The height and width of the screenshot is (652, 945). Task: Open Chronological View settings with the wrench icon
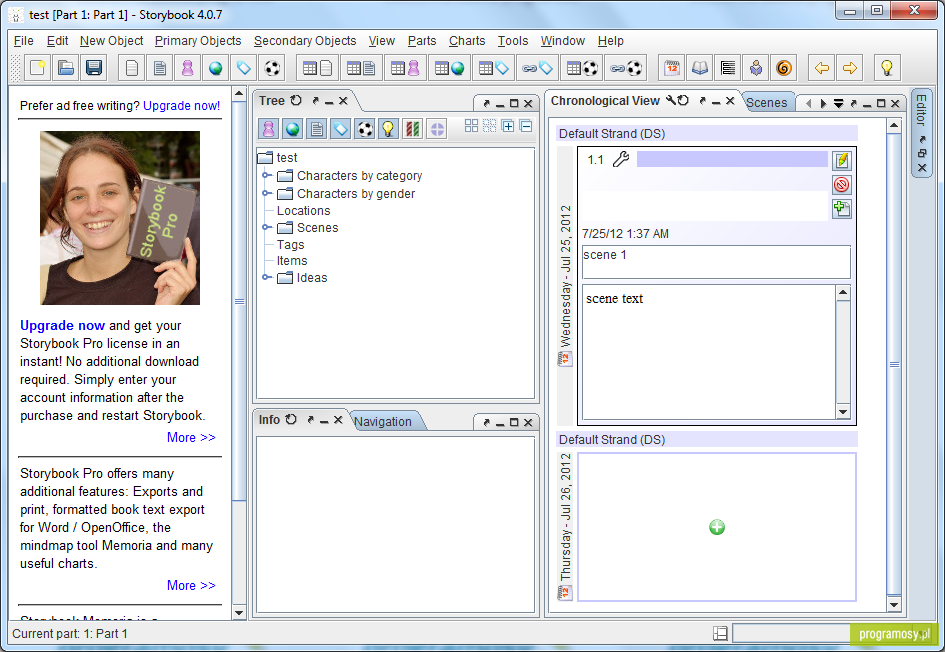[671, 101]
